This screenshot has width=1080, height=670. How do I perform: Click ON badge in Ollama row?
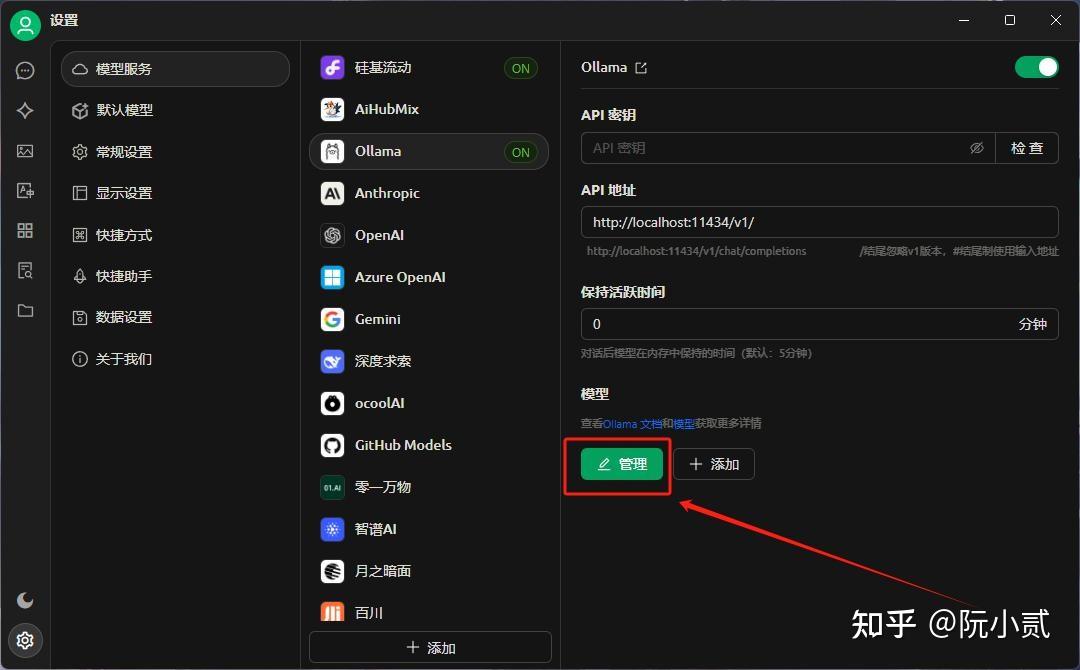tap(521, 152)
